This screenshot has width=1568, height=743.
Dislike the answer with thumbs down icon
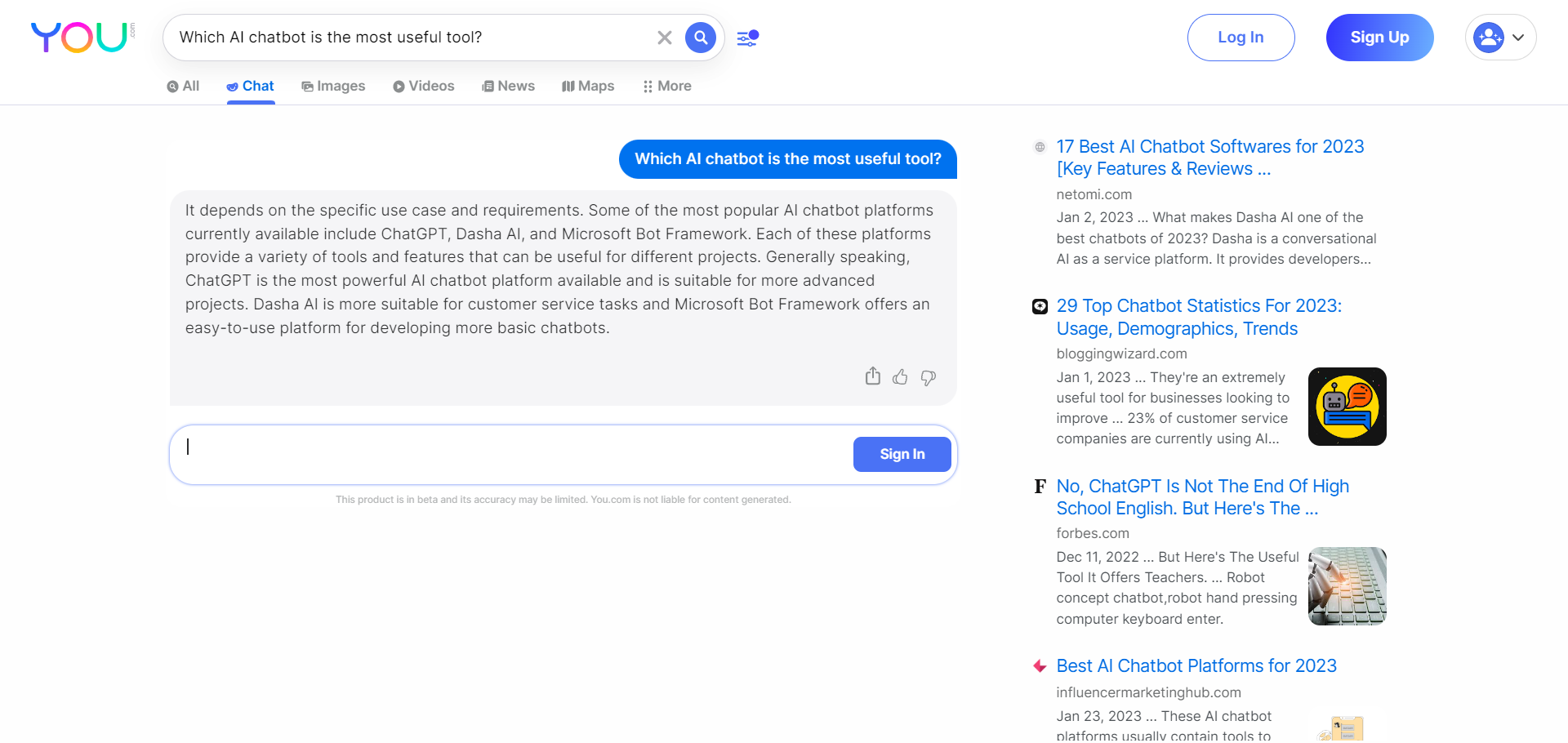point(929,377)
